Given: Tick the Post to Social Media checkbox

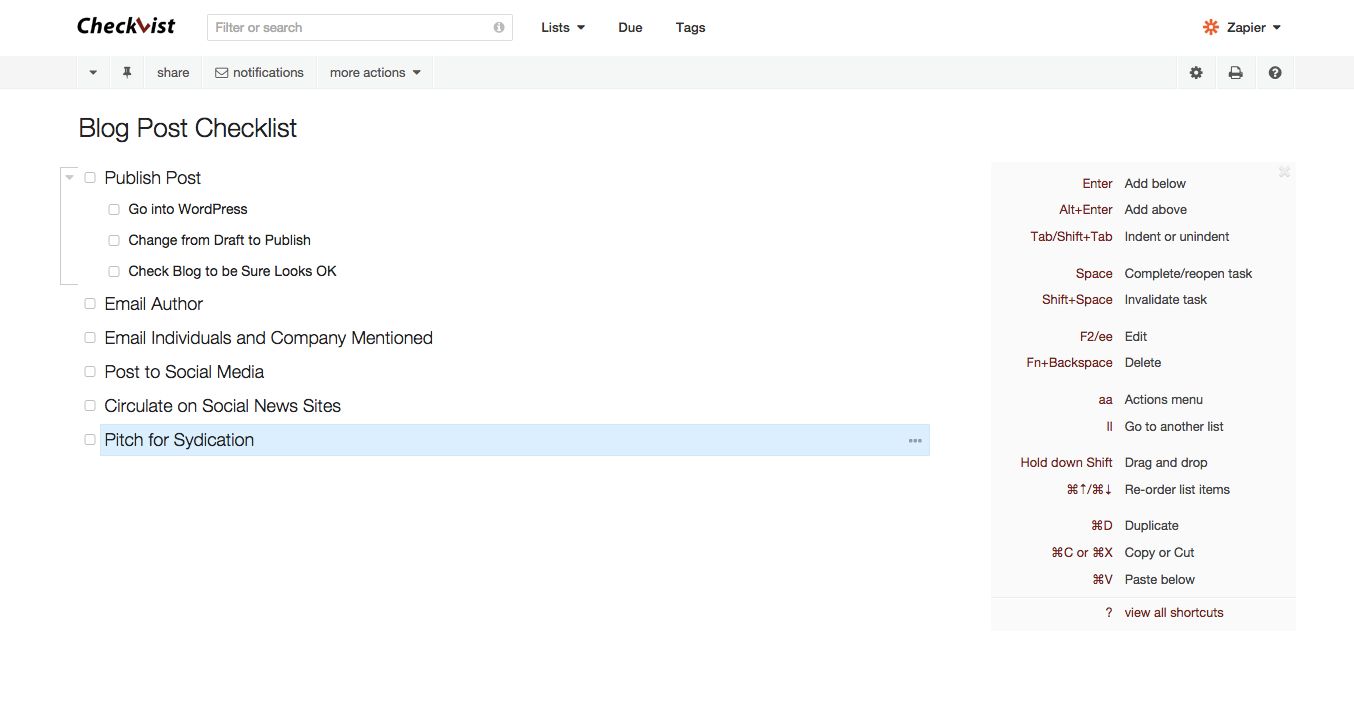Looking at the screenshot, I should pyautogui.click(x=90, y=372).
